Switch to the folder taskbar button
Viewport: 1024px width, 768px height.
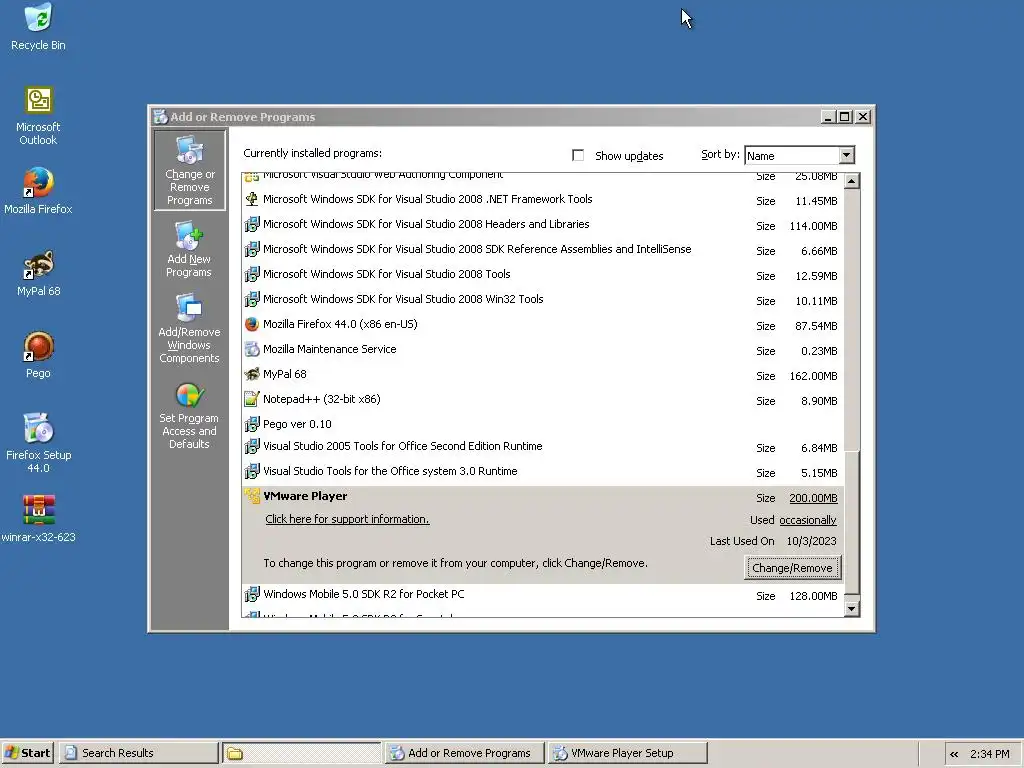(301, 753)
